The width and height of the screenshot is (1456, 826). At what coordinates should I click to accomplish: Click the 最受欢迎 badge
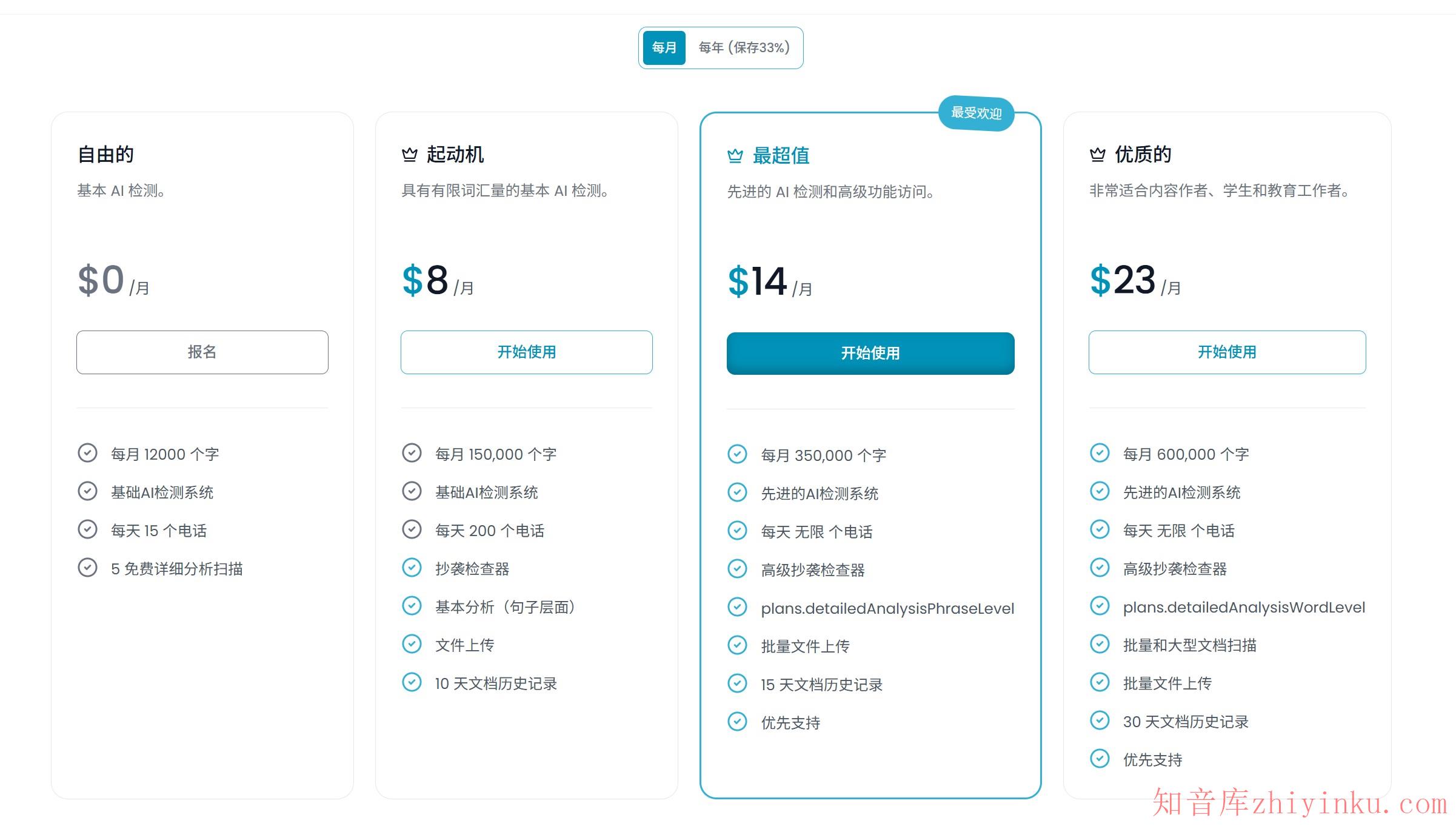click(976, 113)
